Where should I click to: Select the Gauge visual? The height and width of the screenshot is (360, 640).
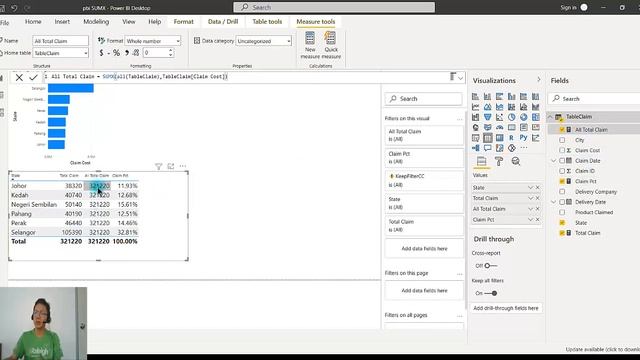point(500,127)
